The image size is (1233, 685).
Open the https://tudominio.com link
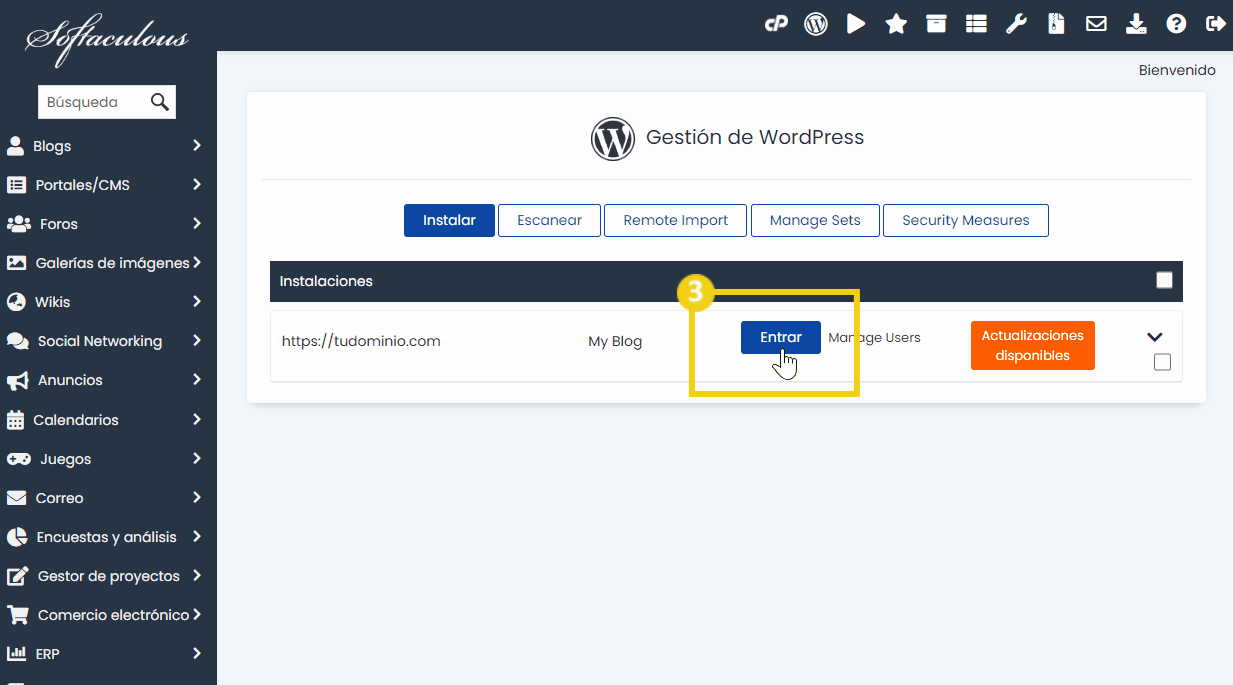pos(361,341)
